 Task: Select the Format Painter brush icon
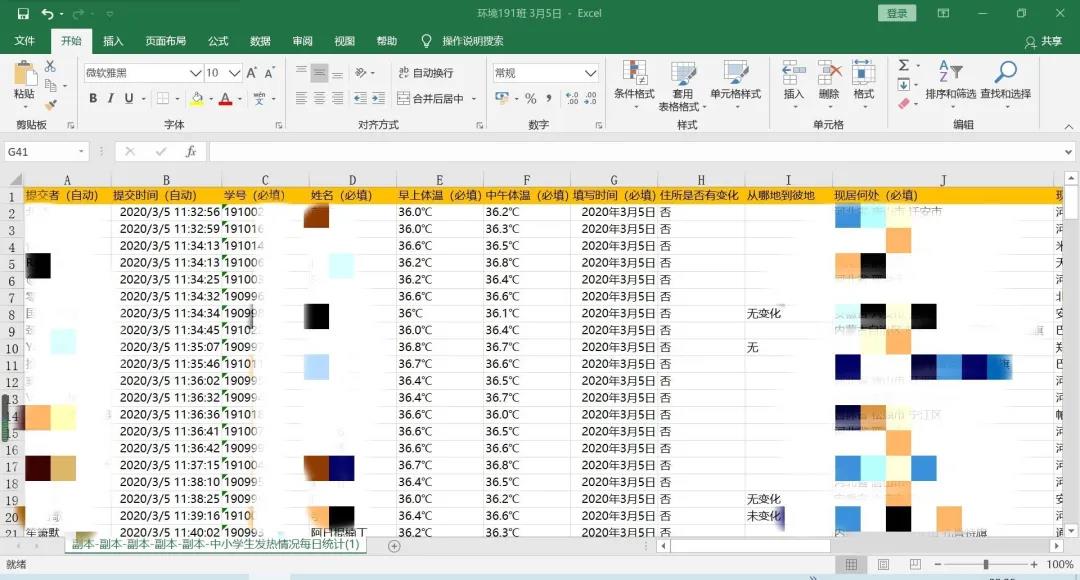click(x=51, y=105)
